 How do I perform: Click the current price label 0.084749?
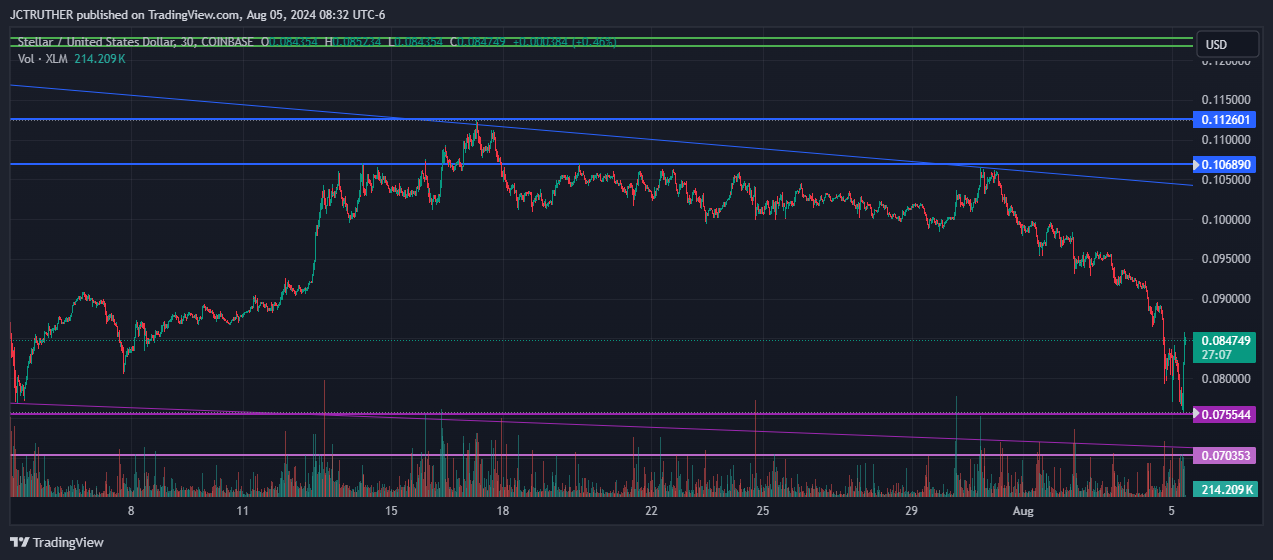(x=1226, y=340)
